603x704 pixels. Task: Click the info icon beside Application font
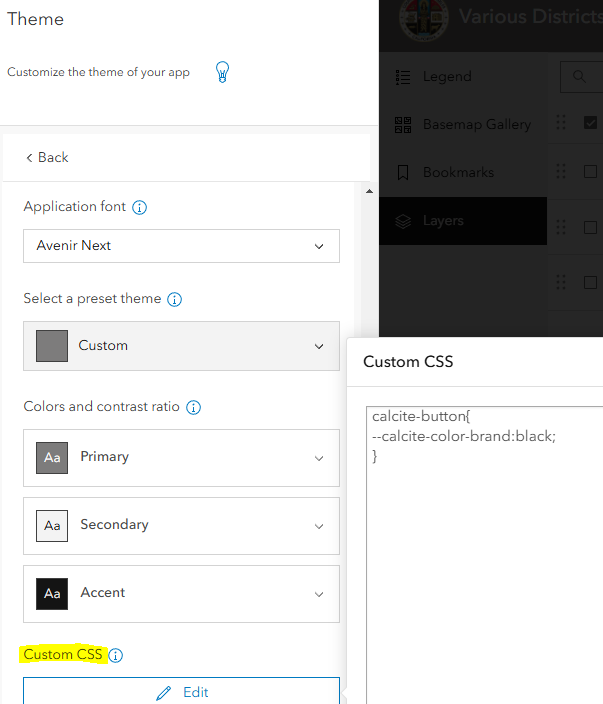[x=140, y=208]
